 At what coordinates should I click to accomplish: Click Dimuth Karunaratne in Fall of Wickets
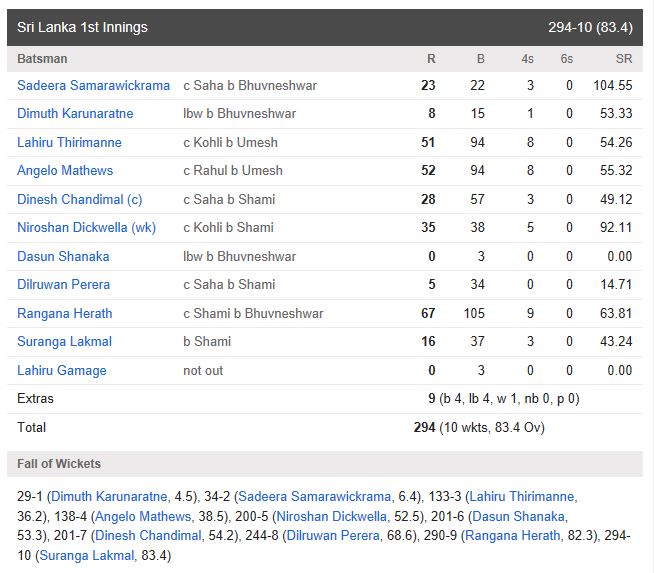click(109, 496)
